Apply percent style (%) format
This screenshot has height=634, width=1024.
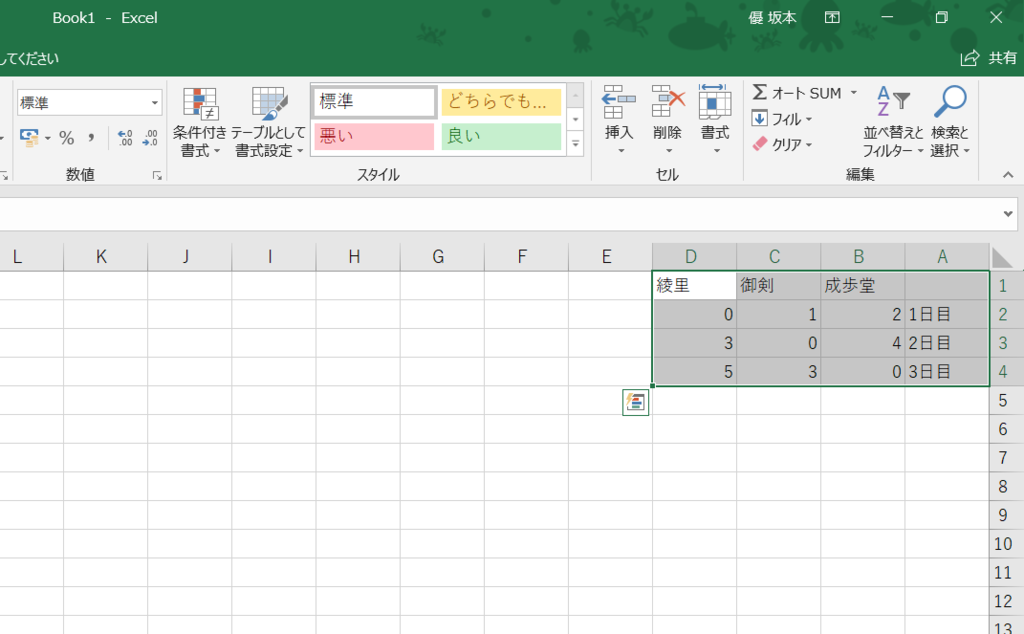pyautogui.click(x=67, y=138)
